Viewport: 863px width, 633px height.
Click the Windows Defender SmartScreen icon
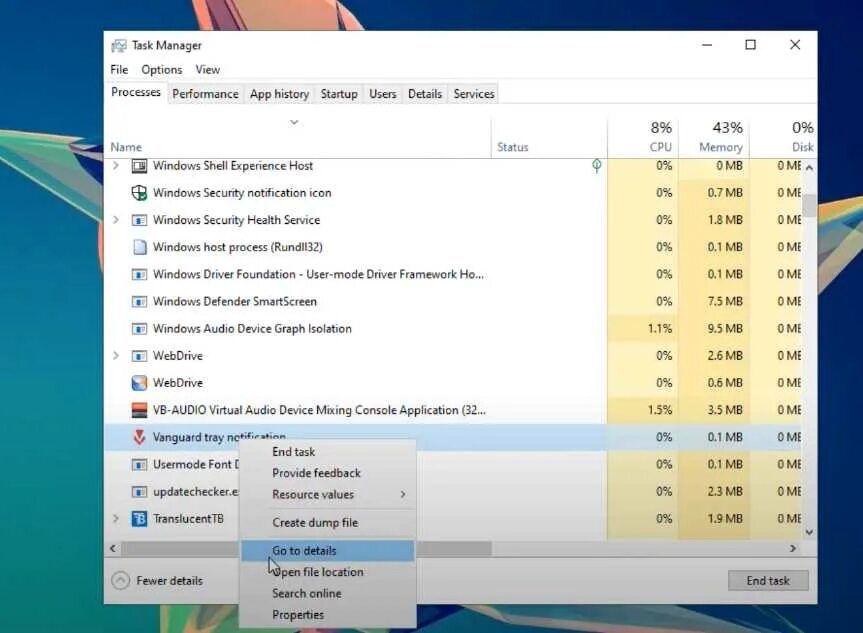click(139, 302)
